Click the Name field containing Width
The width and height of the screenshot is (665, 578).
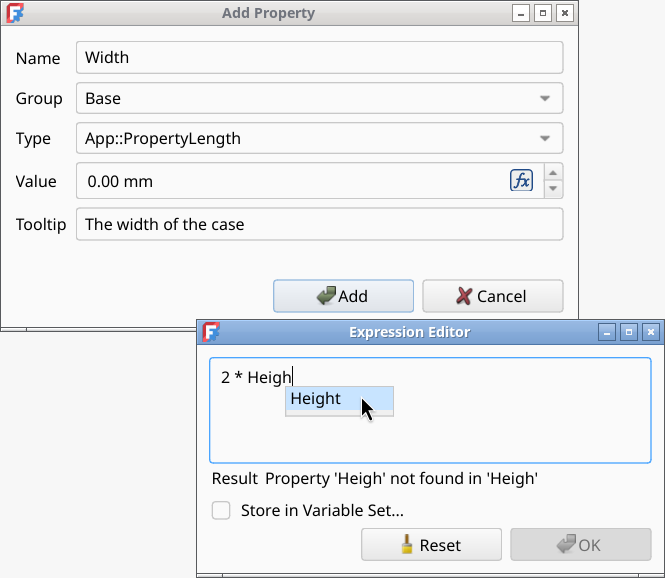pos(319,58)
